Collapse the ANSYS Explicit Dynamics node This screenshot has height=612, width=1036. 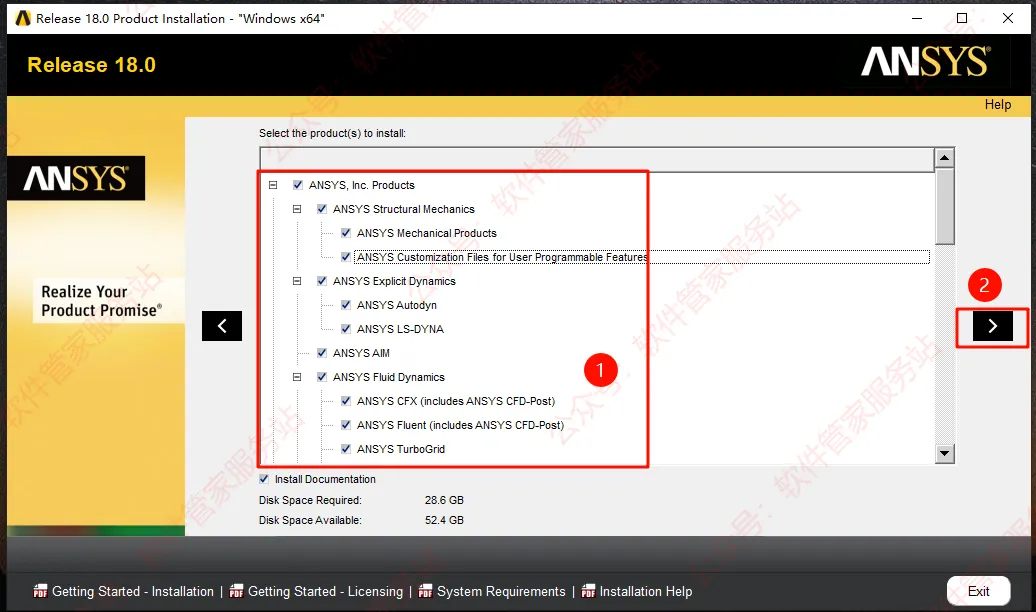pos(297,281)
